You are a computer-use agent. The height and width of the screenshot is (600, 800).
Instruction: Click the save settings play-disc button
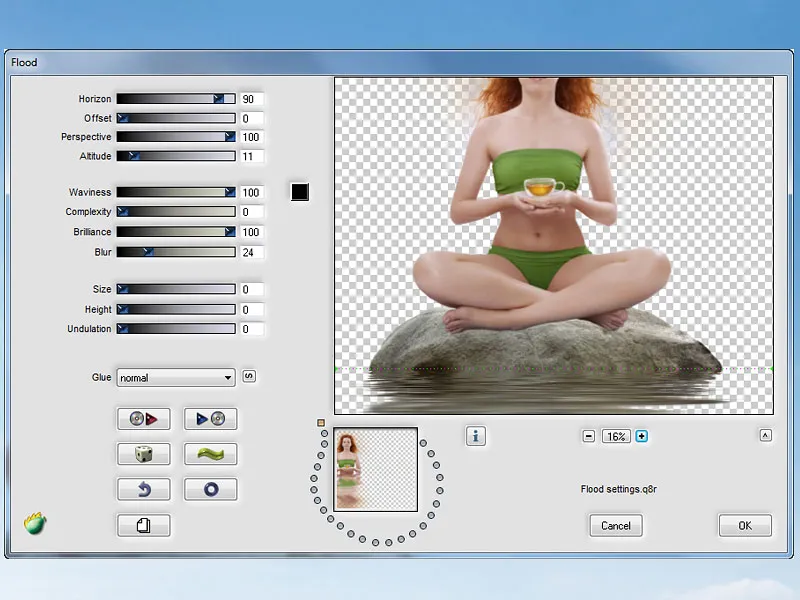point(210,419)
